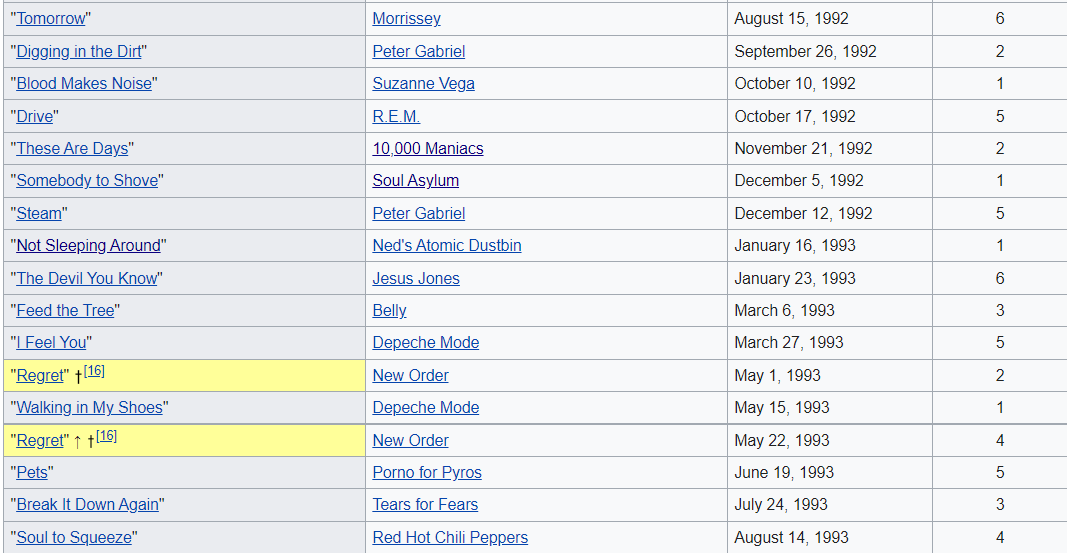
Task: Select weeks value 1 in Blood Makes Noise row
Action: coord(1000,83)
